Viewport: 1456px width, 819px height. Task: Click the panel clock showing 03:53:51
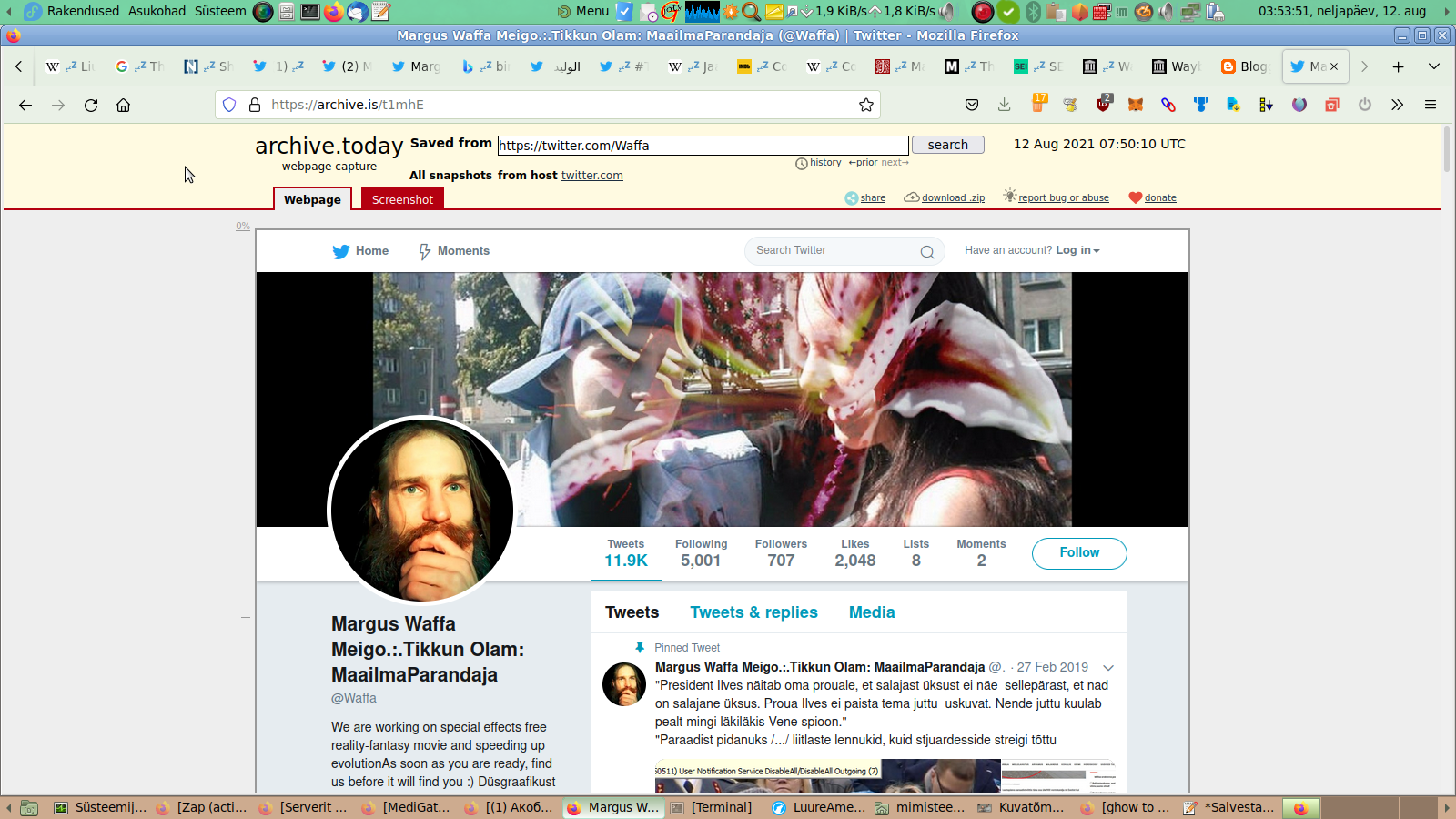coord(1342,11)
